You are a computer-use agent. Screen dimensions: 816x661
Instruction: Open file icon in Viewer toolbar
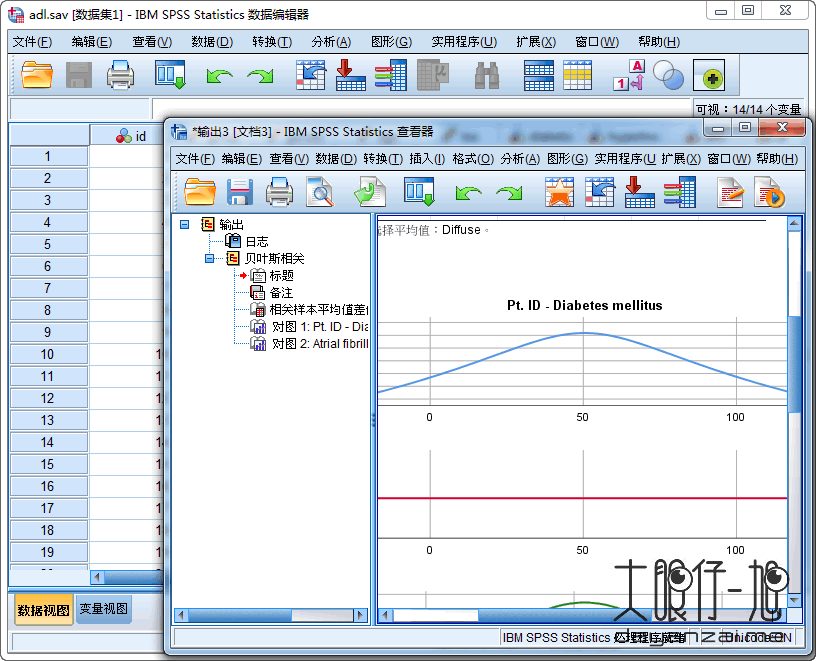[200, 192]
